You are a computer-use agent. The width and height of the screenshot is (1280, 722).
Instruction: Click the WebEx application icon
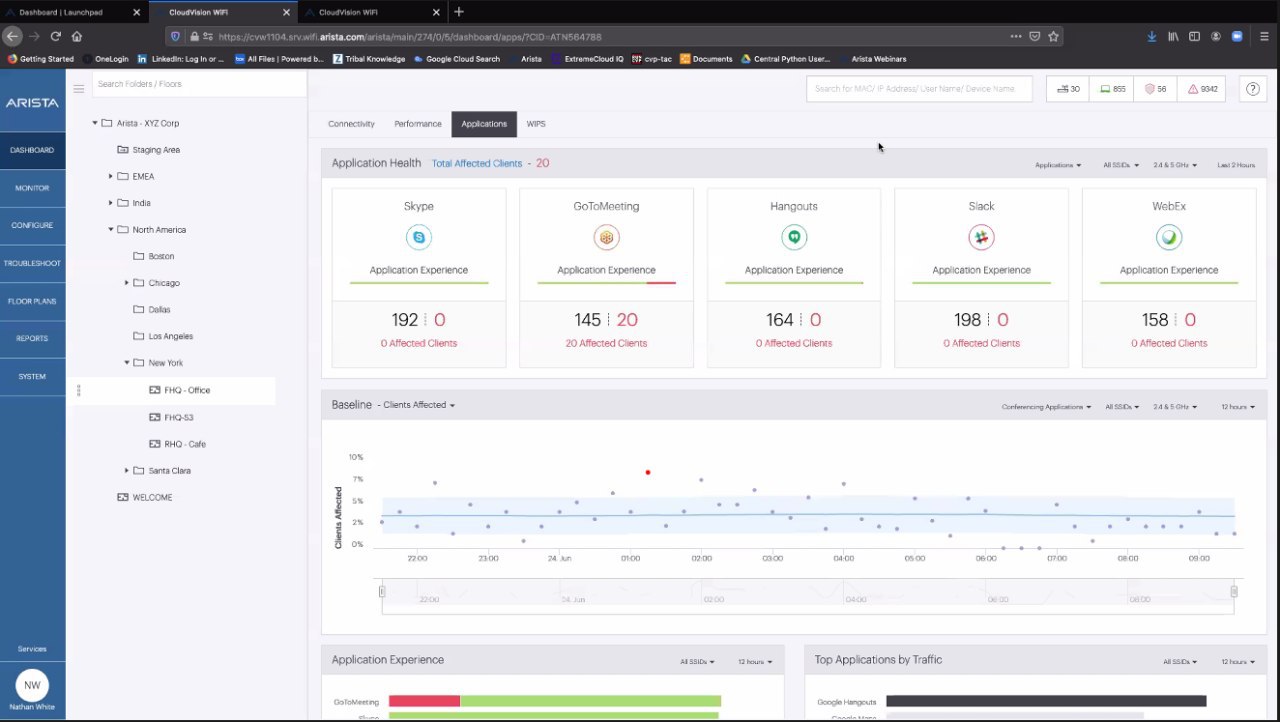coord(1169,237)
